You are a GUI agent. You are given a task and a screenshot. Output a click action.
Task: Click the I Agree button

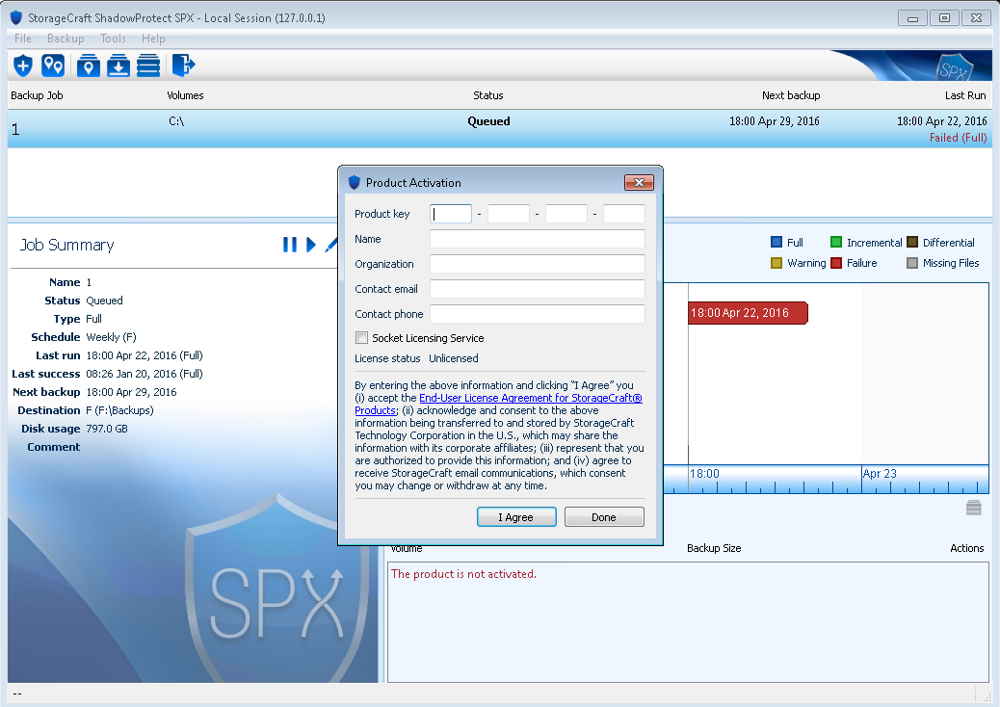(x=516, y=517)
